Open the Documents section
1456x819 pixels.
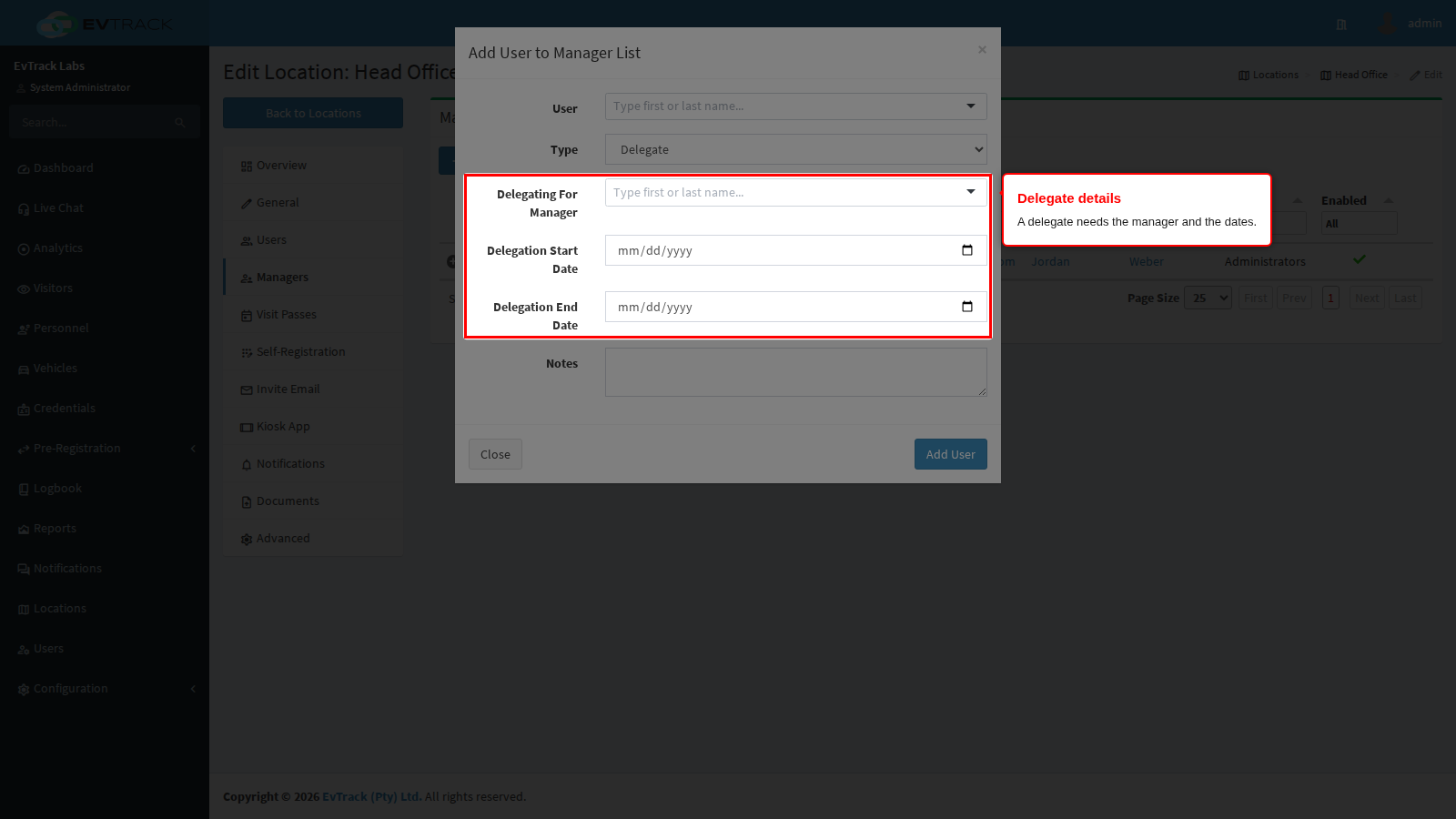click(x=288, y=501)
